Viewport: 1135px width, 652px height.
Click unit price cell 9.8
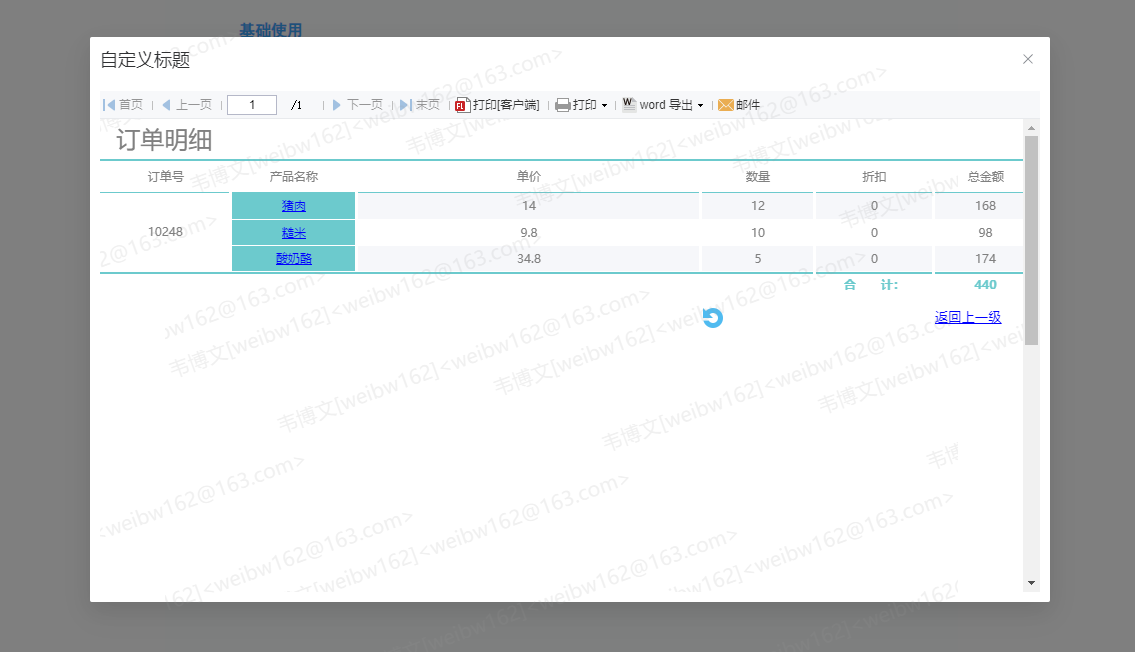coord(528,233)
